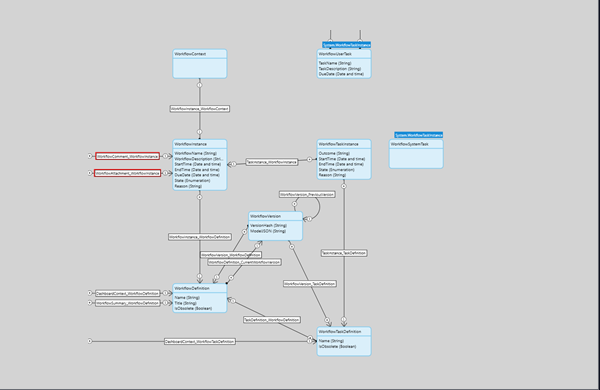Image resolution: width=600 pixels, height=390 pixels.
Task: Select the TaskDefinition_WorkflowDefinition association label
Action: pyautogui.click(x=272, y=320)
